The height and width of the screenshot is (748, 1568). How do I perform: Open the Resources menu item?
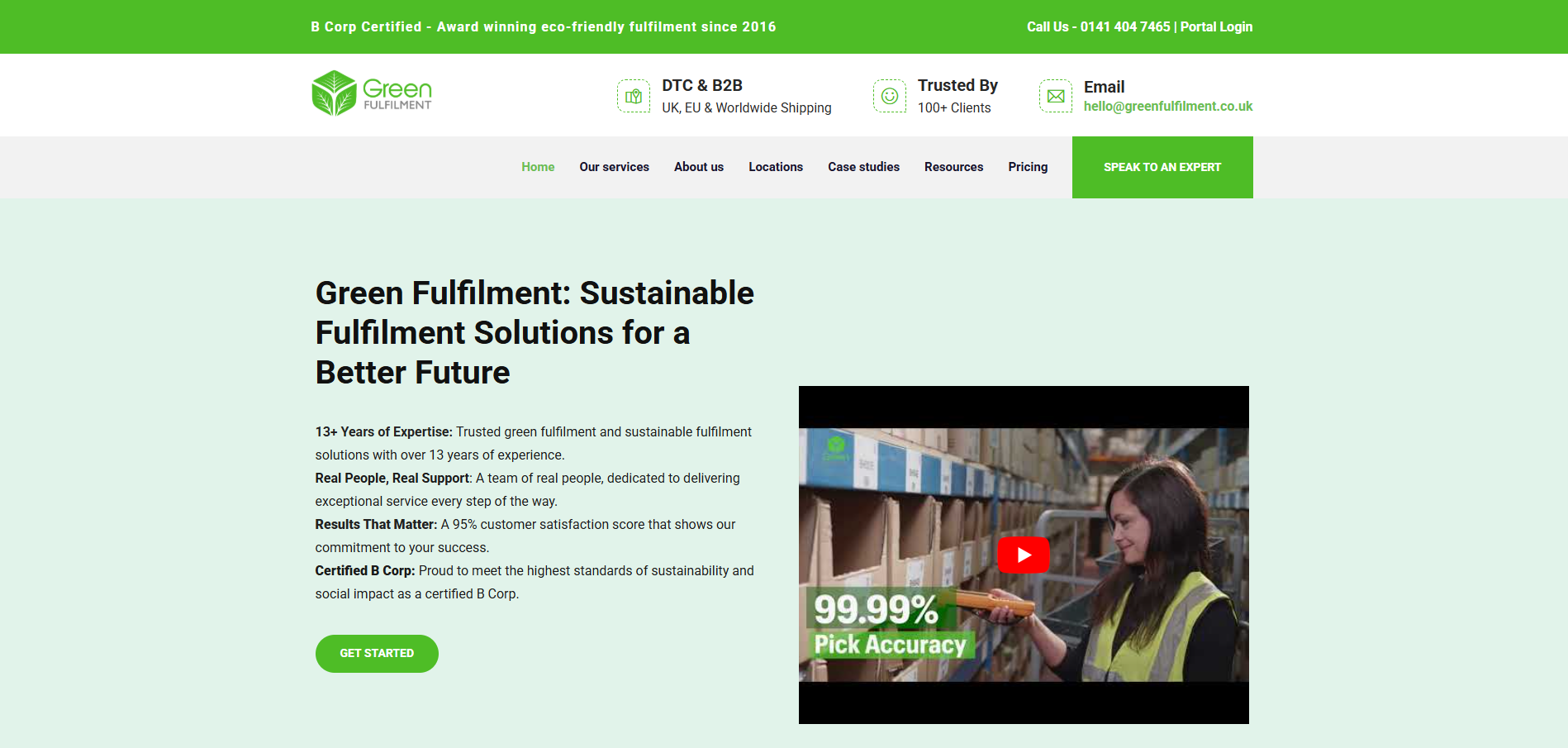[x=953, y=167]
